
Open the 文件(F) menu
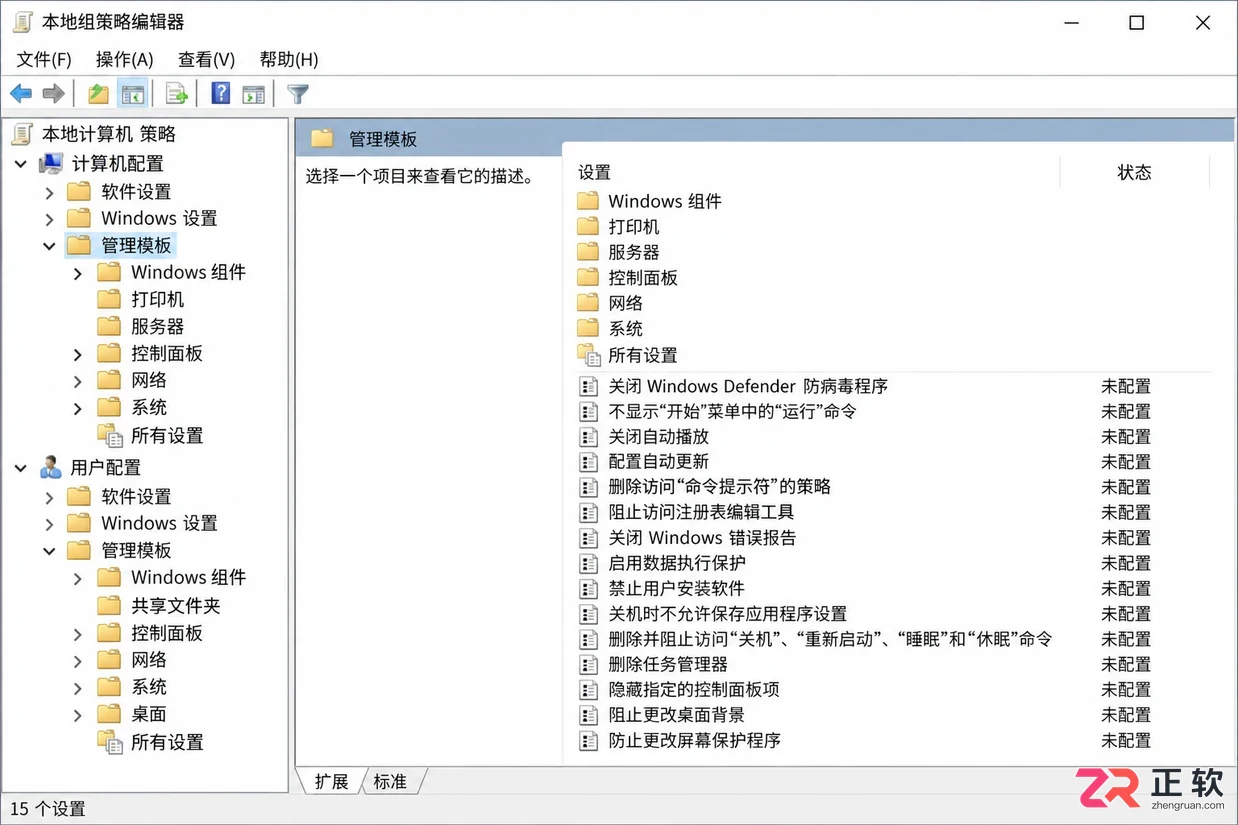44,59
